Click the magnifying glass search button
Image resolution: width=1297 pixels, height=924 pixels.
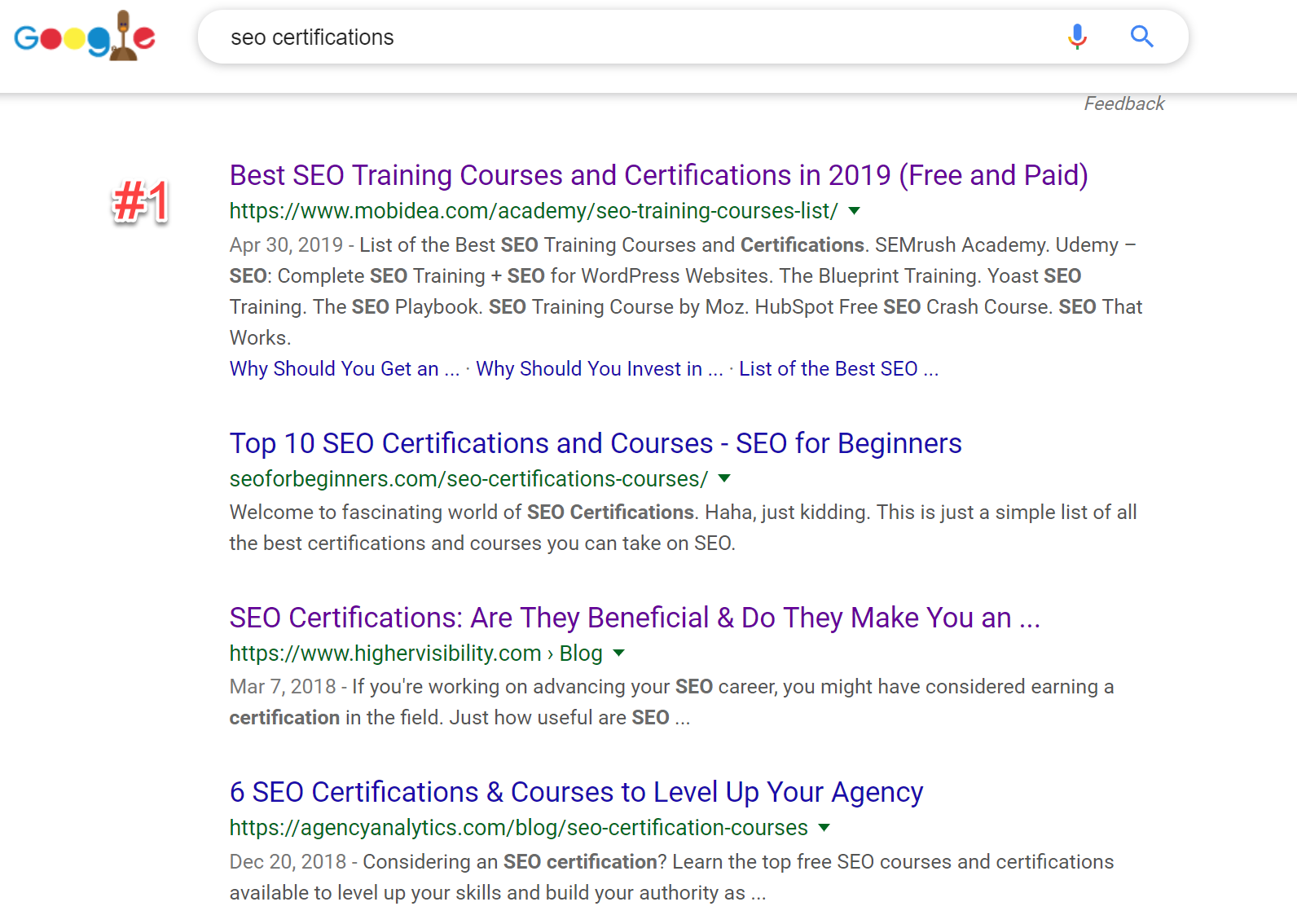coord(1141,37)
